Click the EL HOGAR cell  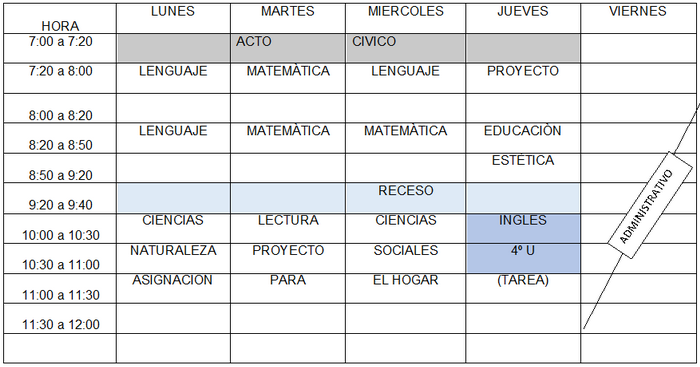click(x=405, y=288)
